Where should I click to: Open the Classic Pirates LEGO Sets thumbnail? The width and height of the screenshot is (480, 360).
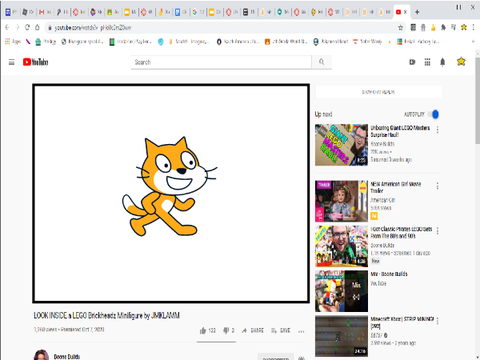341,246
